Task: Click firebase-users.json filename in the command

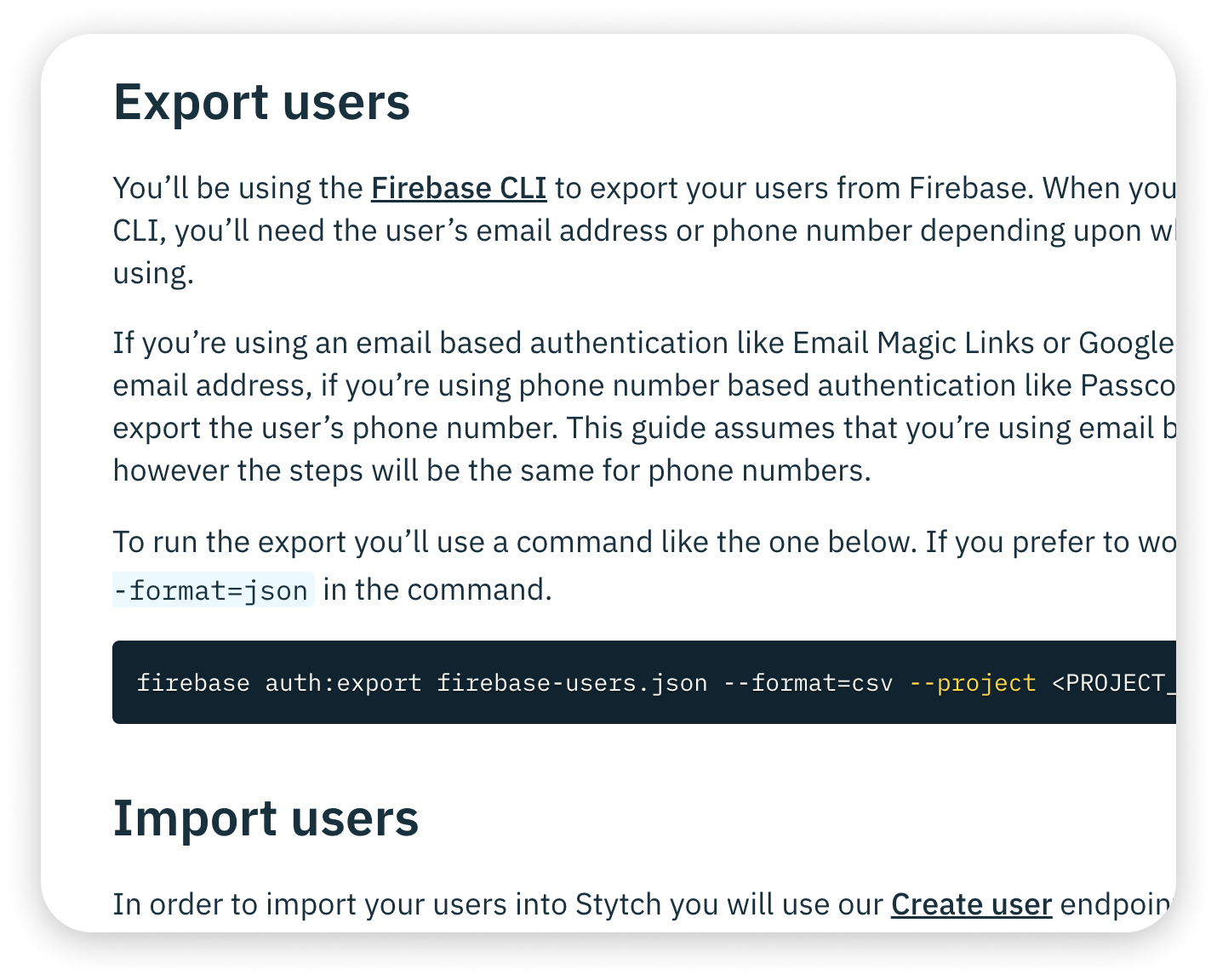Action: (x=572, y=683)
